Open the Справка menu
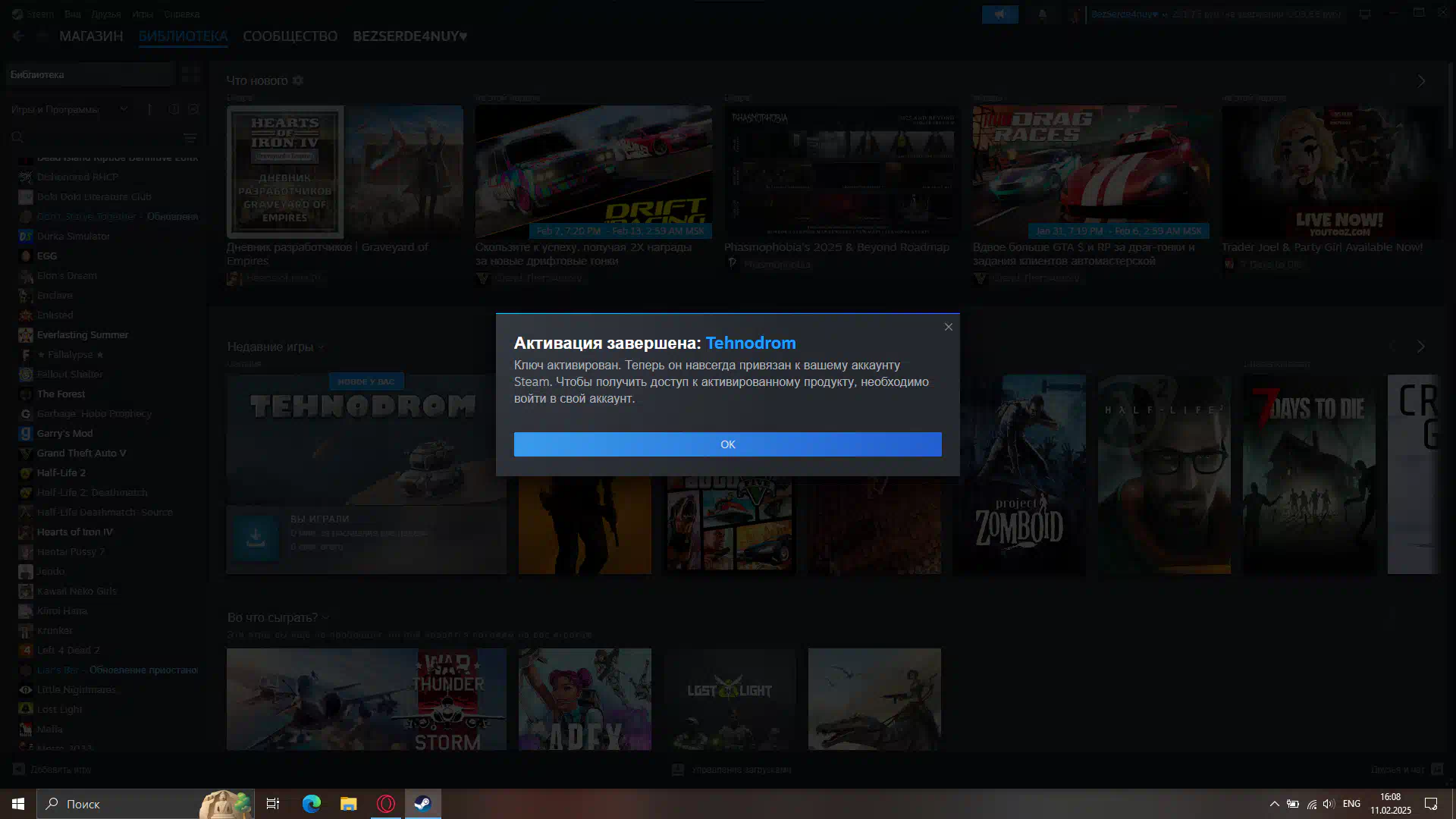Image resolution: width=1456 pixels, height=819 pixels. tap(181, 14)
